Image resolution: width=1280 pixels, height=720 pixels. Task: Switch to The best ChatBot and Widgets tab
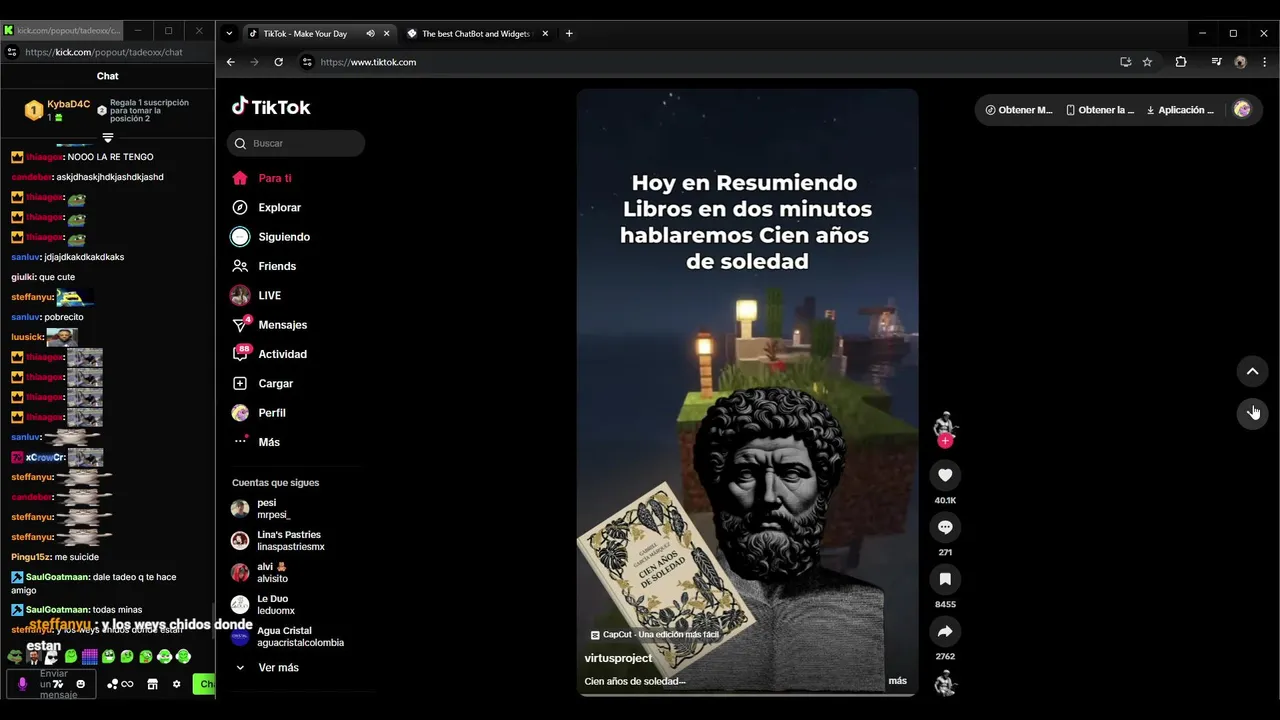[x=475, y=33]
